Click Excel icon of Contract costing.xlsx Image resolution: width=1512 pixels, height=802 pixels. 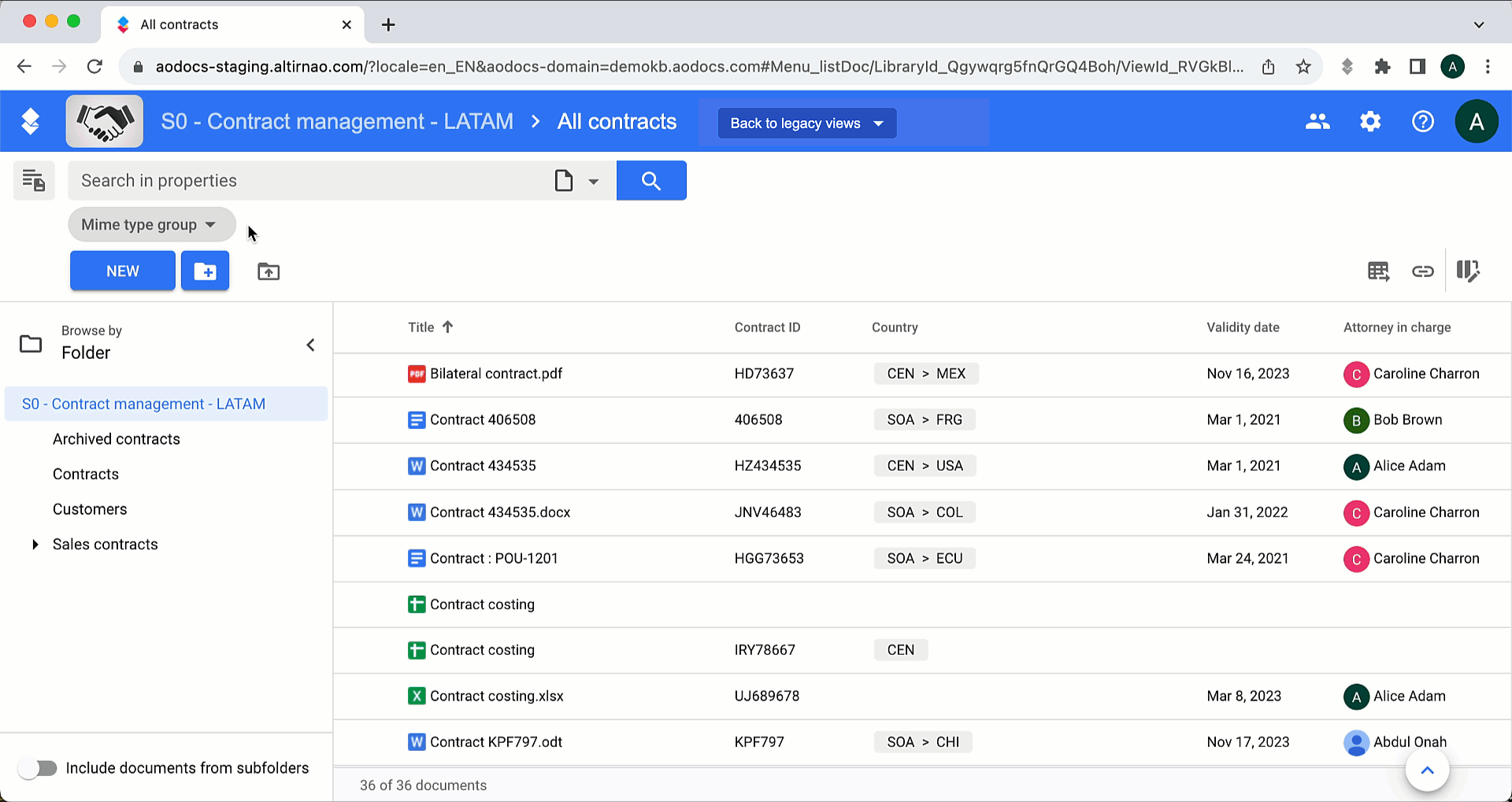[417, 696]
